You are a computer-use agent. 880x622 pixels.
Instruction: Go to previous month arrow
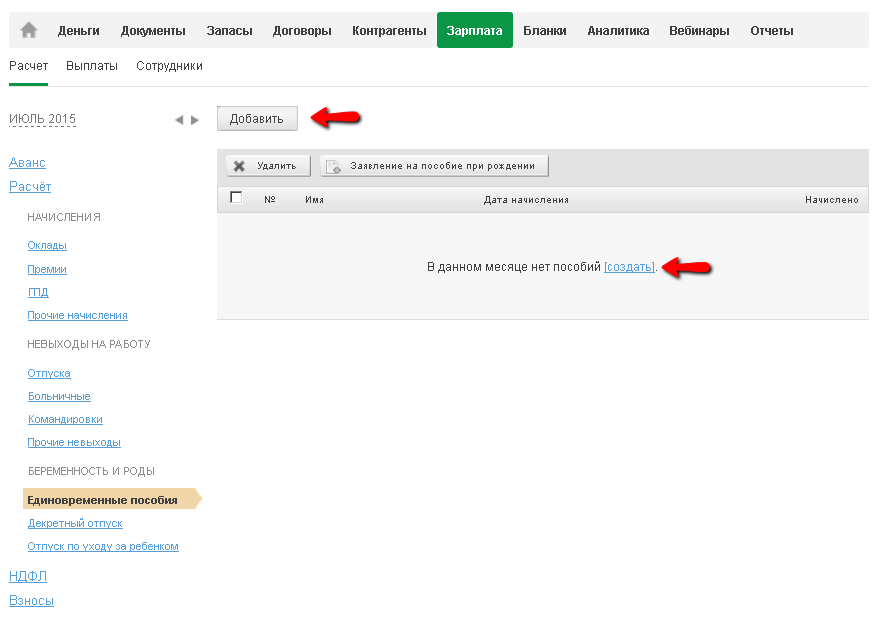point(179,120)
